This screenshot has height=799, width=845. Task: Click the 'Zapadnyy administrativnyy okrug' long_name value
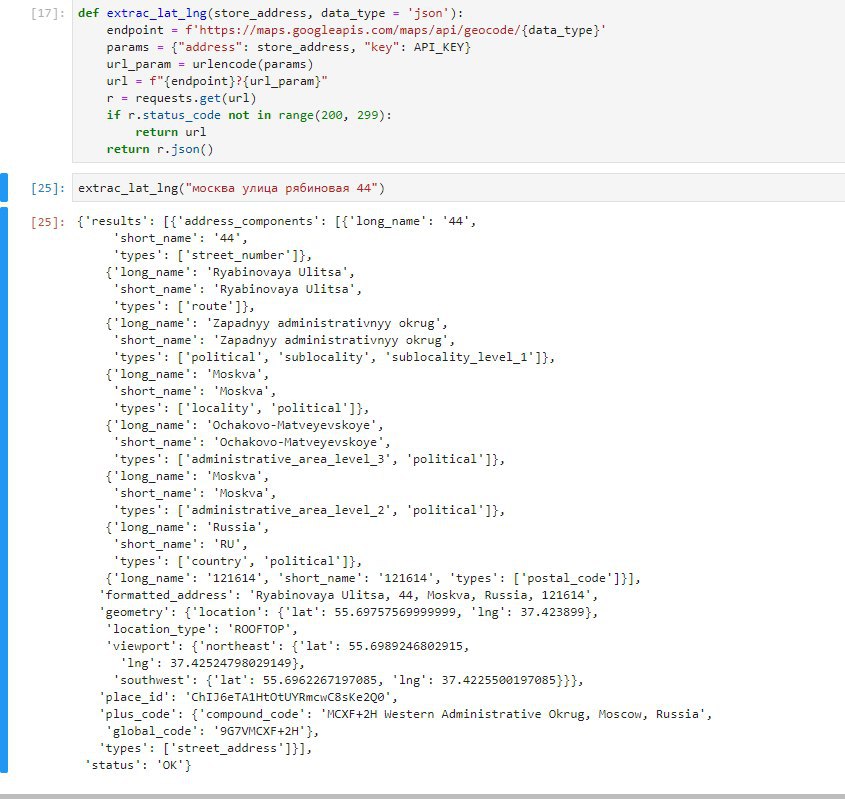(323, 323)
